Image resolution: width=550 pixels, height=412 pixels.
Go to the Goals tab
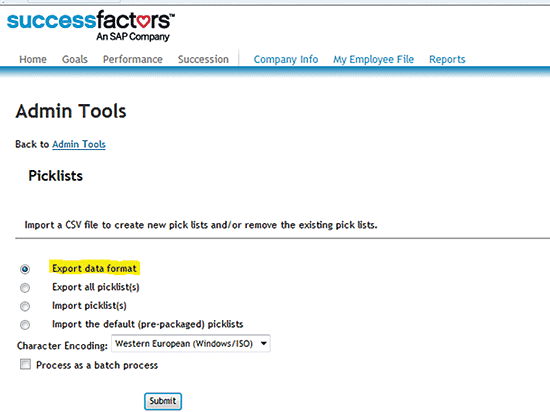click(x=75, y=59)
